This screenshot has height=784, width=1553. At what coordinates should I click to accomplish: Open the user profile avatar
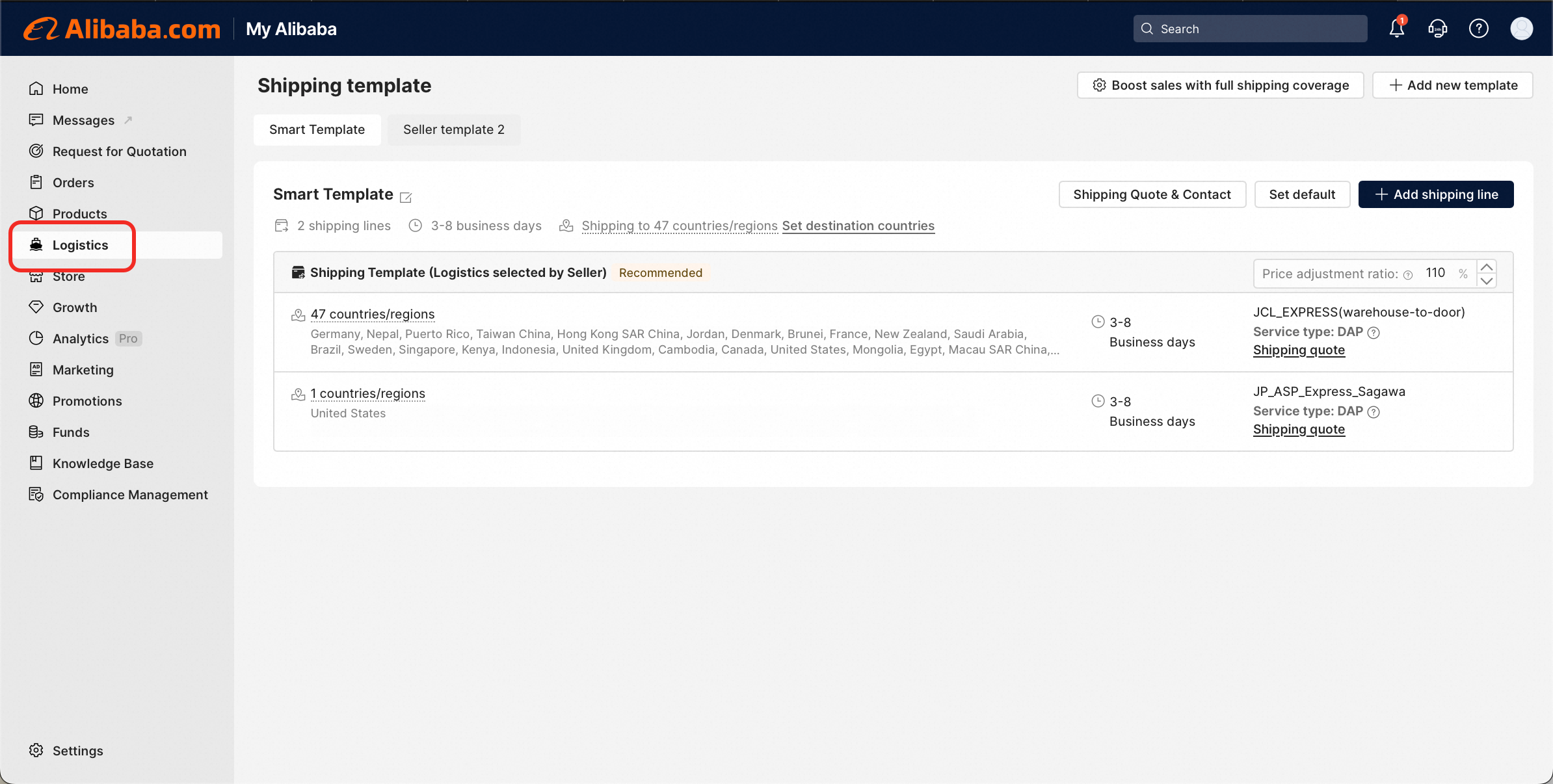pos(1522,29)
